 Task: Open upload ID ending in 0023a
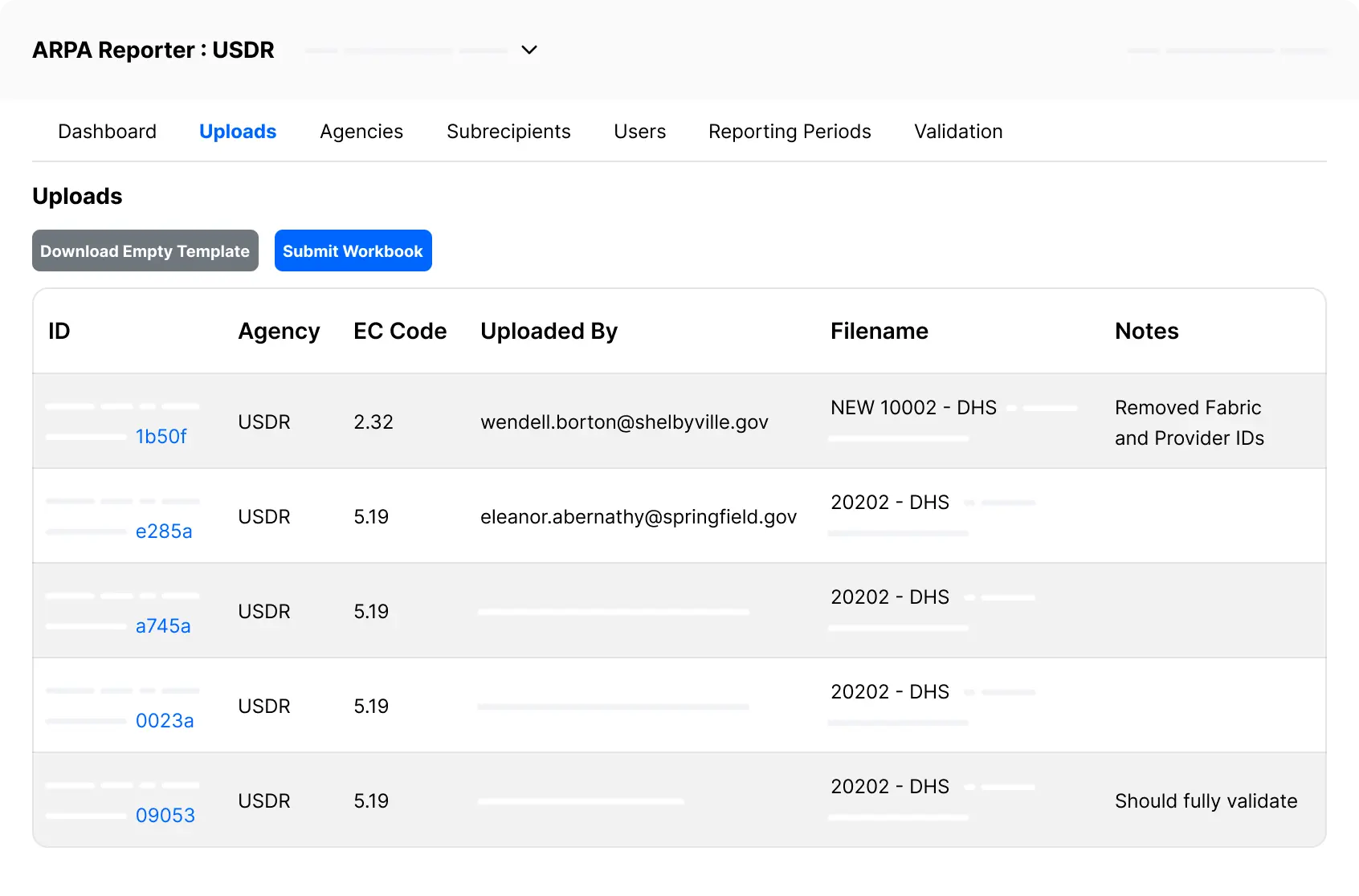pos(165,721)
